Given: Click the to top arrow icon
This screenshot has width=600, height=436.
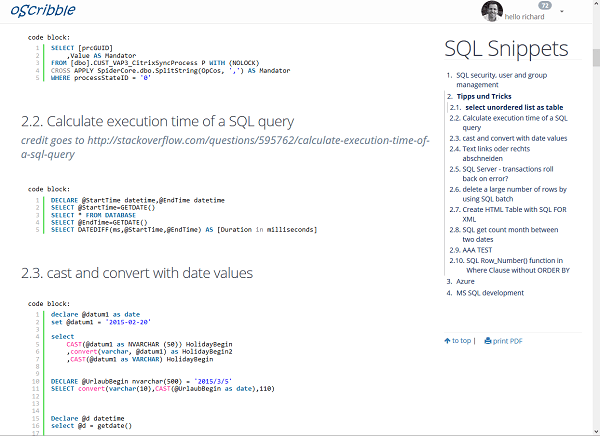Looking at the screenshot, I should pos(446,341).
